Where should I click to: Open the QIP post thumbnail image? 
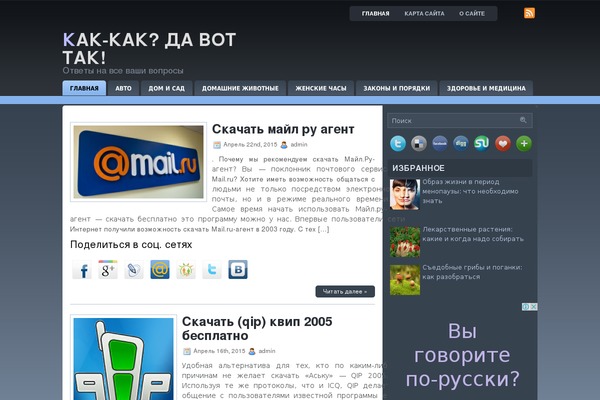(124, 358)
